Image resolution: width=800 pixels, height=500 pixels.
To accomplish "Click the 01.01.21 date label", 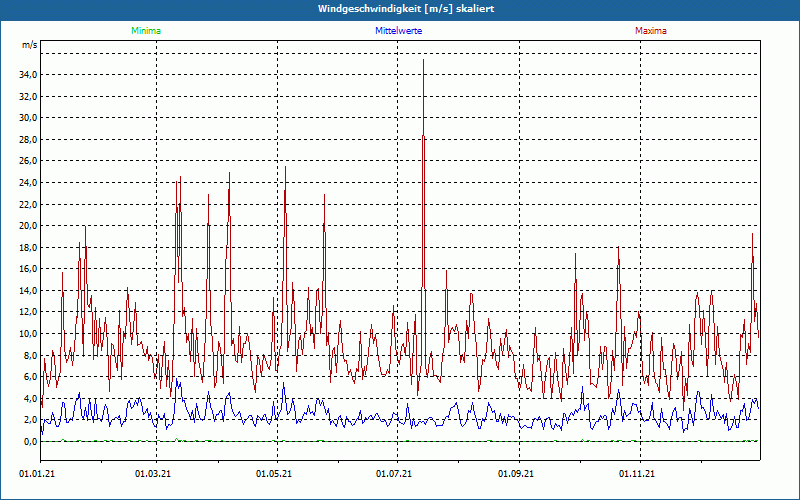I will pyautogui.click(x=37, y=474).
